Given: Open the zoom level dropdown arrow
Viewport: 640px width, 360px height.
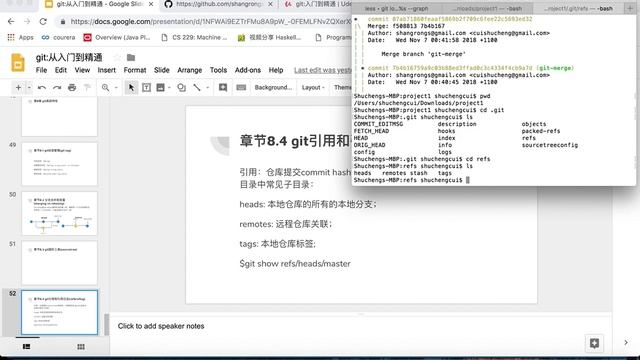Looking at the screenshot, I should point(116,87).
